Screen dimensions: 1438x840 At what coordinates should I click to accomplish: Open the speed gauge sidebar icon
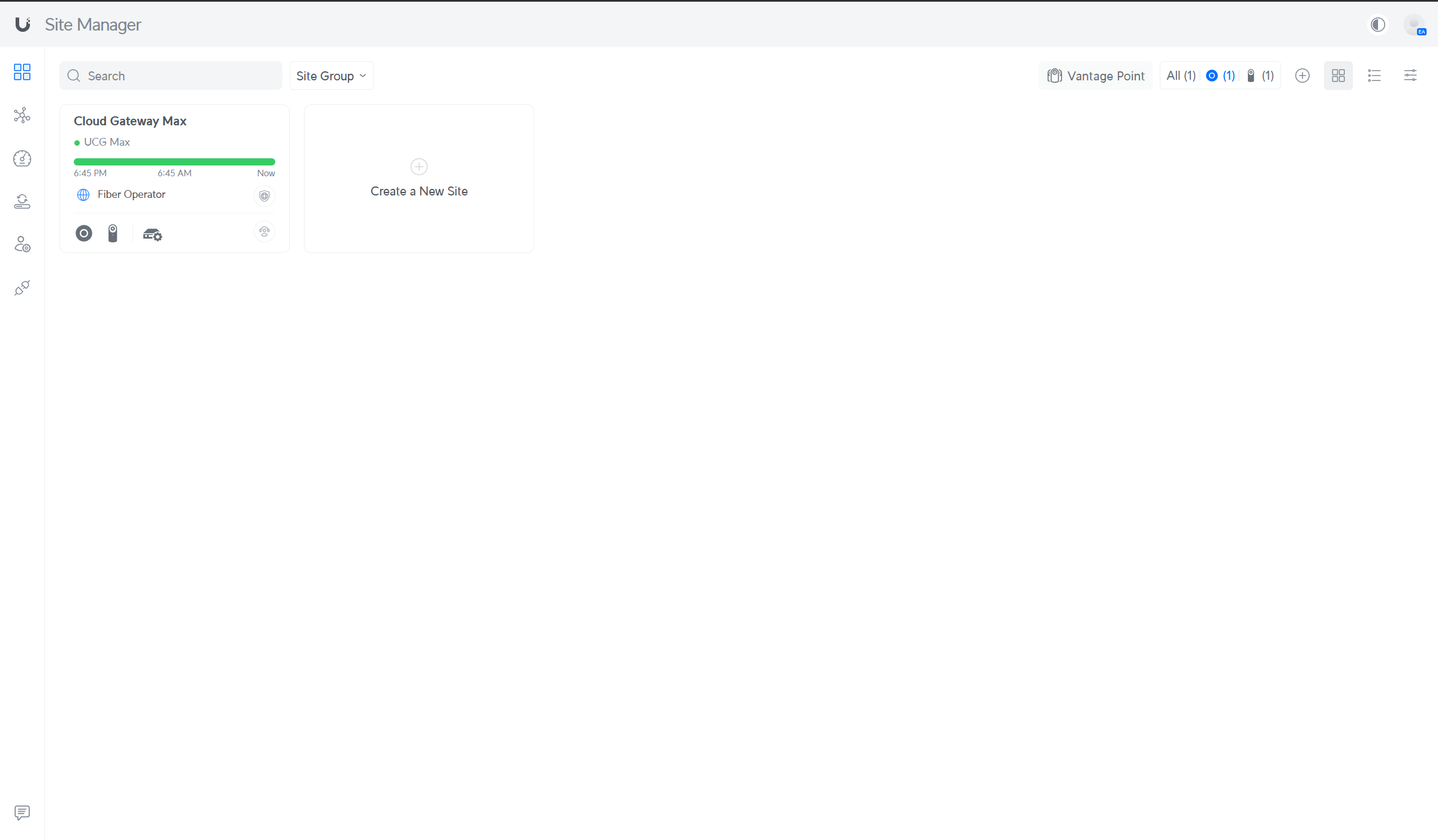coord(22,158)
